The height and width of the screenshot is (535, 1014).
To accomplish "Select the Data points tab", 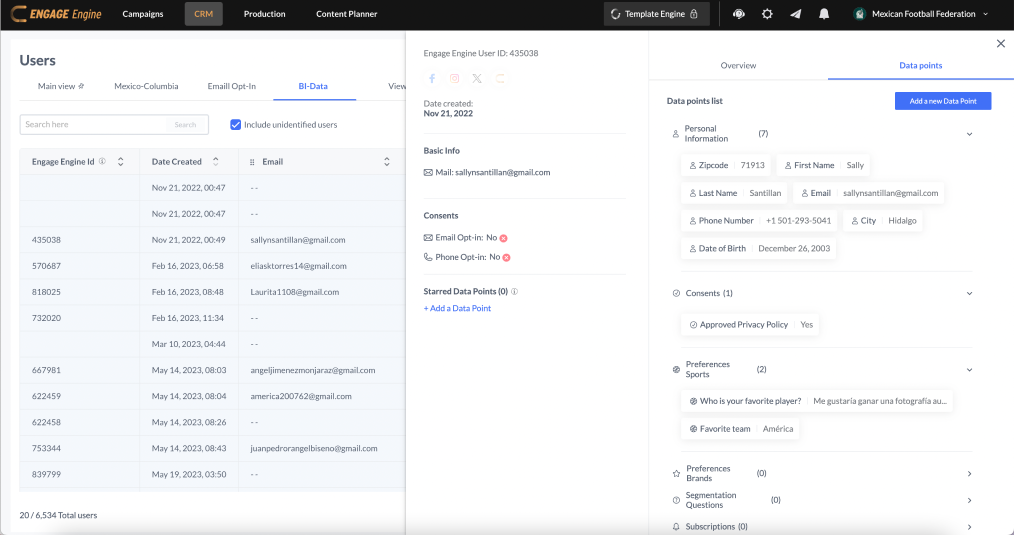I will [921, 65].
